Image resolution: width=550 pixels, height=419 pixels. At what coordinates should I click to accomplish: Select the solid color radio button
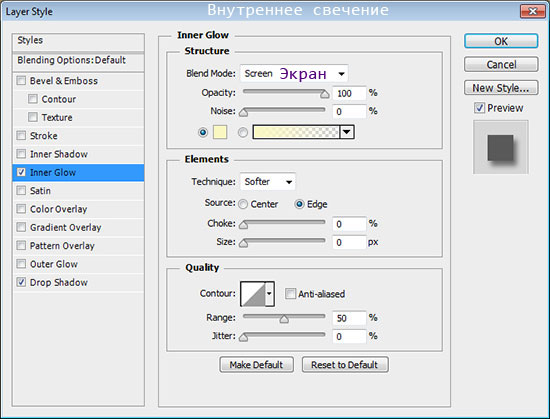pyautogui.click(x=203, y=133)
